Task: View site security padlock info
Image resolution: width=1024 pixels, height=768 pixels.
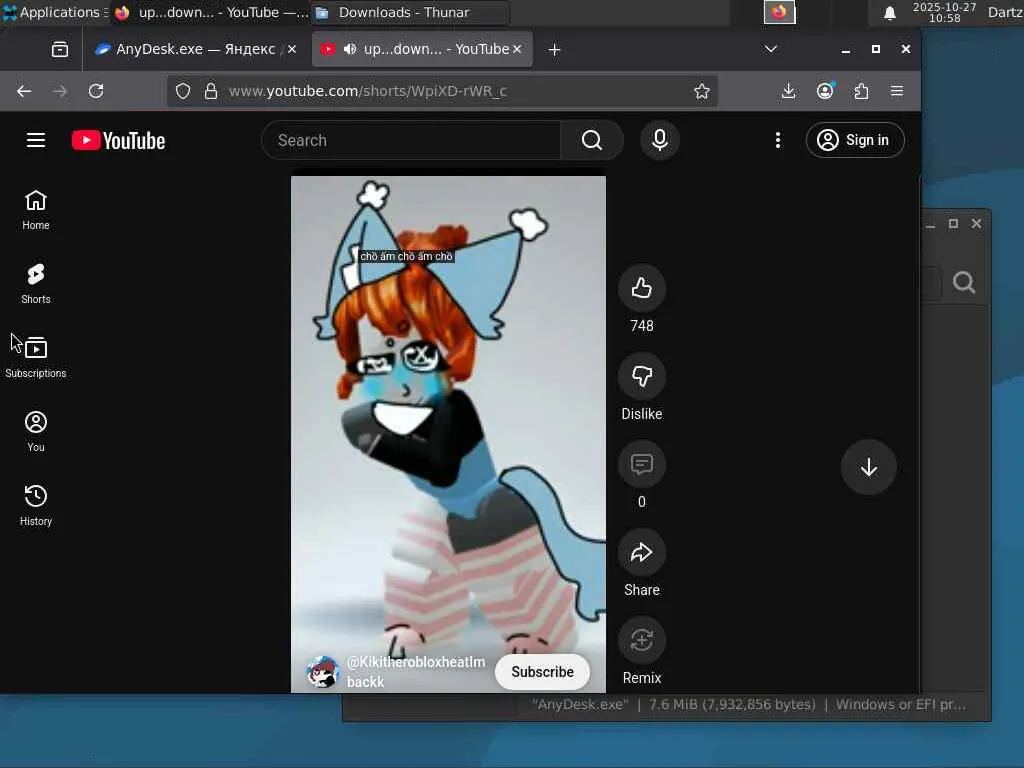Action: [210, 91]
